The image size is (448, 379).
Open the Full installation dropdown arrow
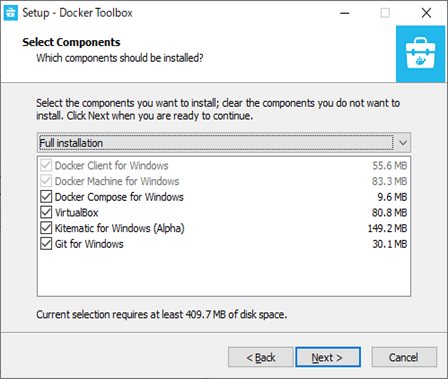point(403,143)
